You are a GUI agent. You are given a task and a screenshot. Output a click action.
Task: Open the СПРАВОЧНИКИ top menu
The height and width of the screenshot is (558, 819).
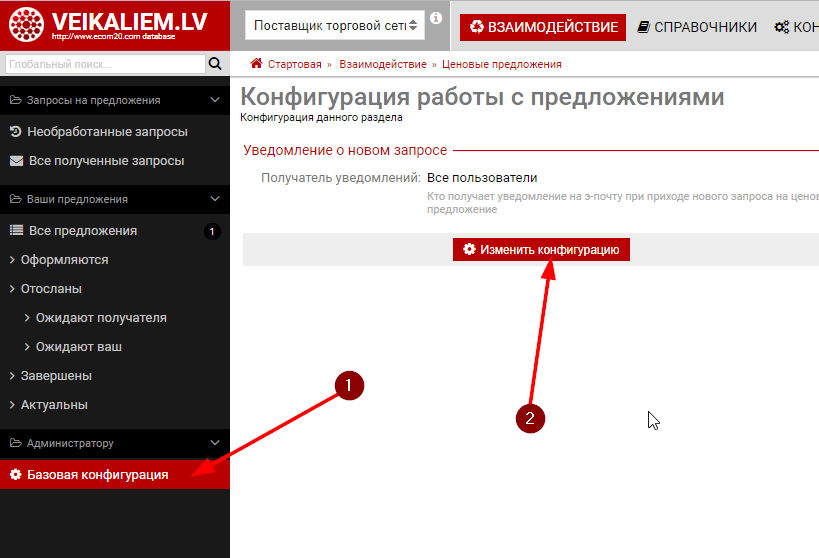[697, 27]
